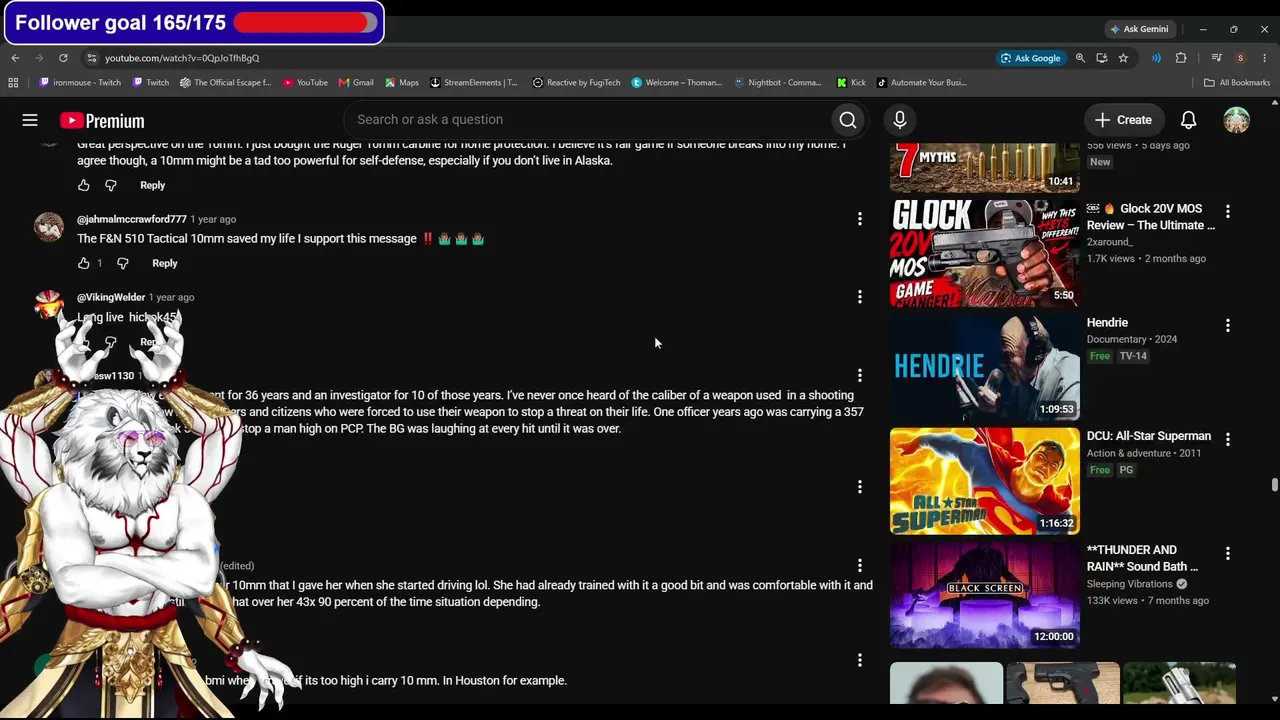Open options for the 36 years investigator comment
The height and width of the screenshot is (720, 1280).
point(860,375)
